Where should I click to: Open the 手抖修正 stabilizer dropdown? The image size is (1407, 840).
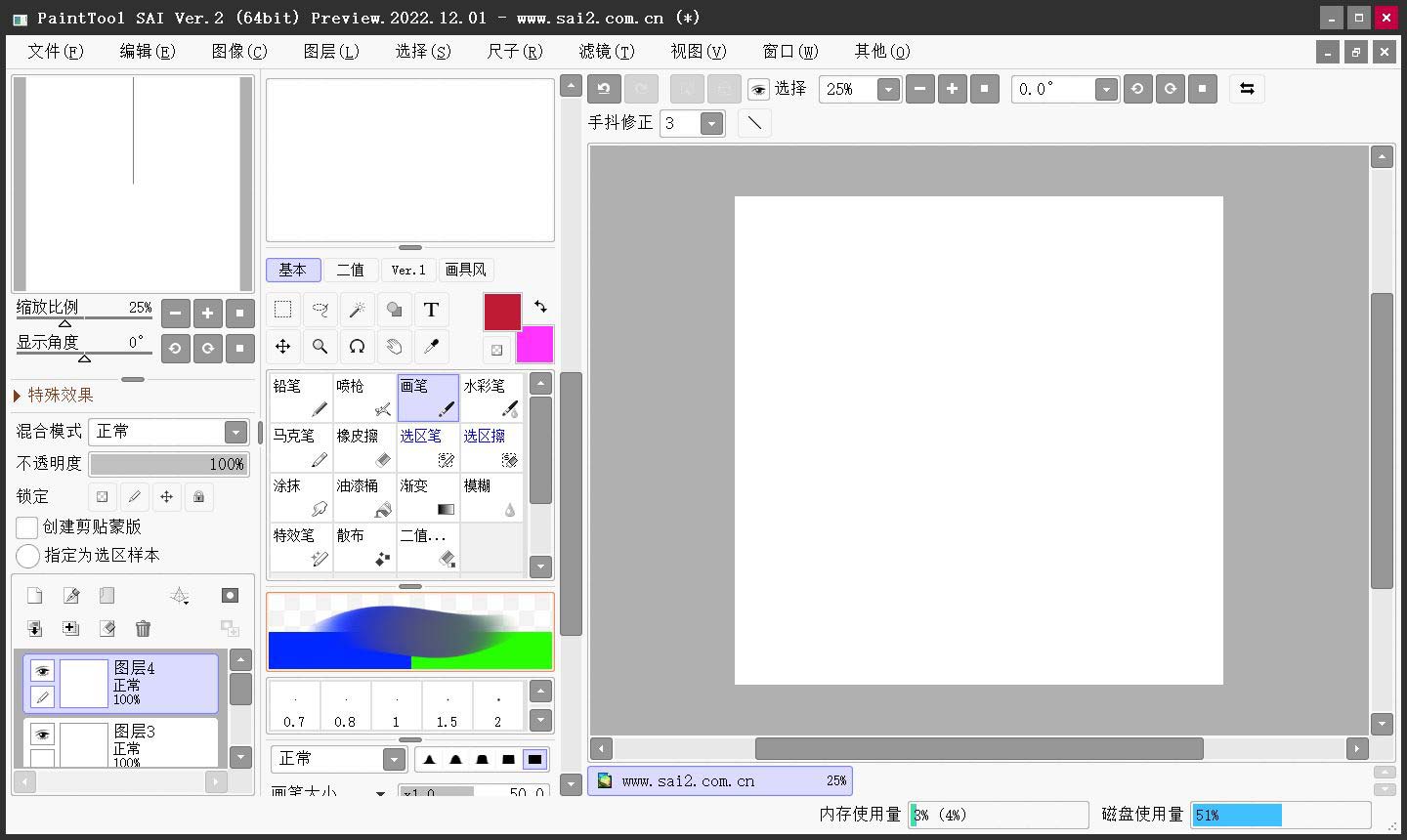click(x=711, y=123)
